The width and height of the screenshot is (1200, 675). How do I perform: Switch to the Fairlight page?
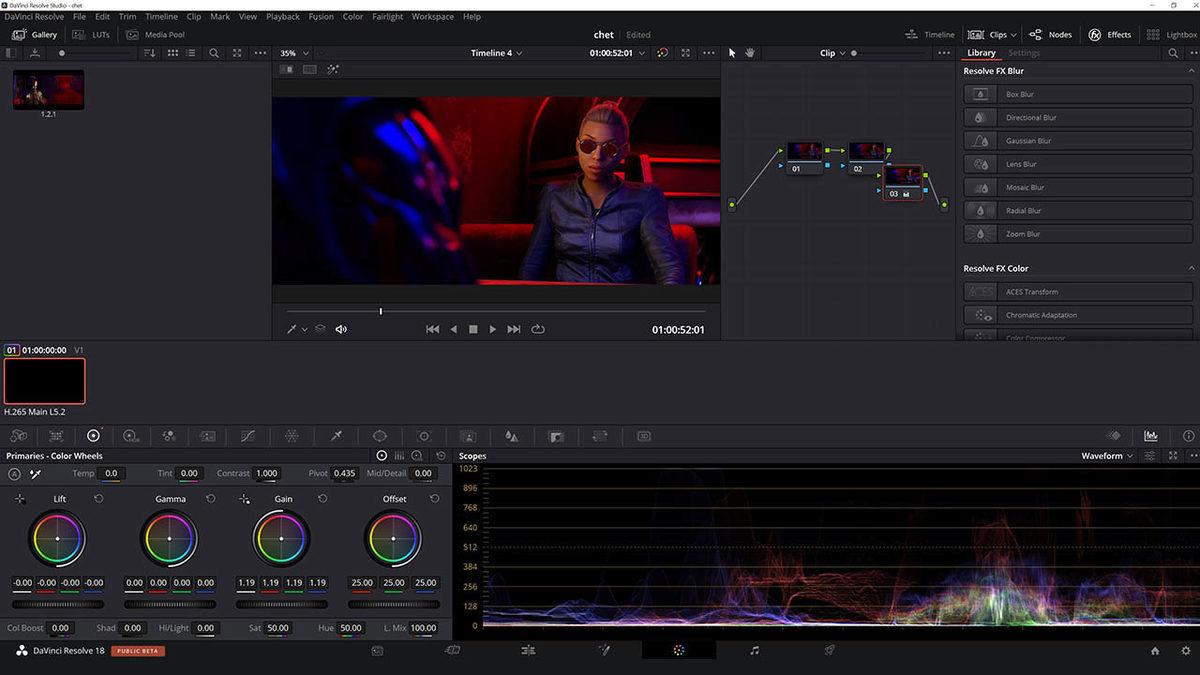tap(753, 651)
